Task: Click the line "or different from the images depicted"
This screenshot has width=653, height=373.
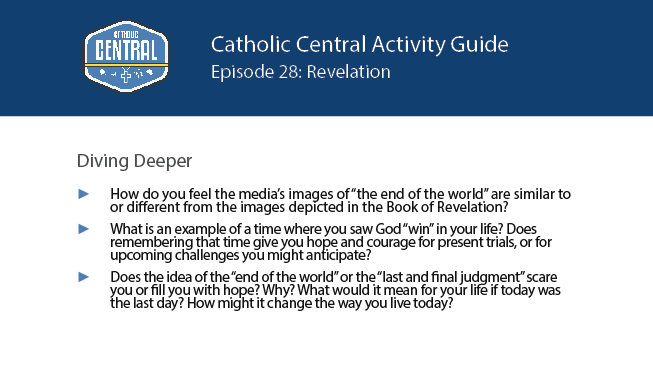Action: click(x=227, y=207)
